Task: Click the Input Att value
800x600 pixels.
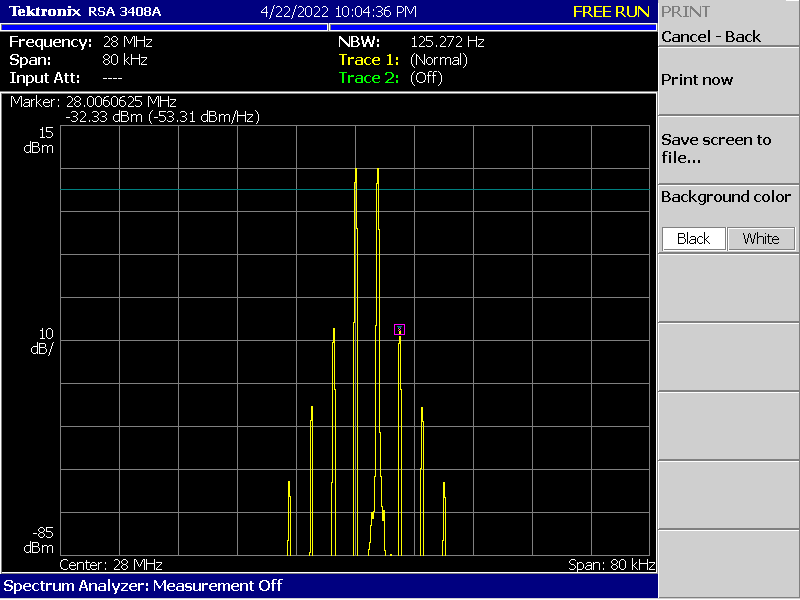Action: pos(112,79)
